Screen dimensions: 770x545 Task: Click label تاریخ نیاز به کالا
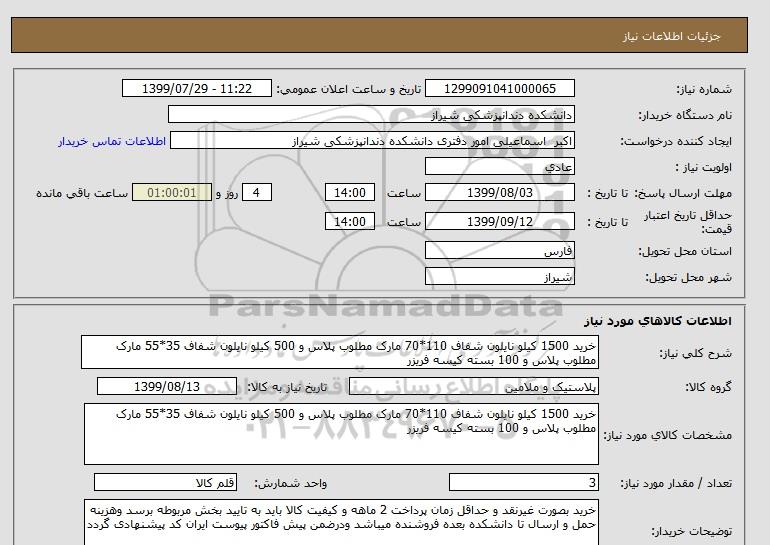[x=287, y=387]
